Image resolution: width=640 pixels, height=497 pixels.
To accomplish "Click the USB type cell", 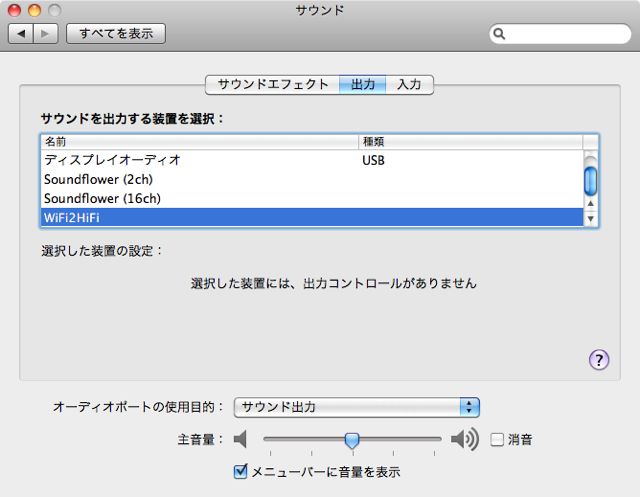I will coord(373,160).
